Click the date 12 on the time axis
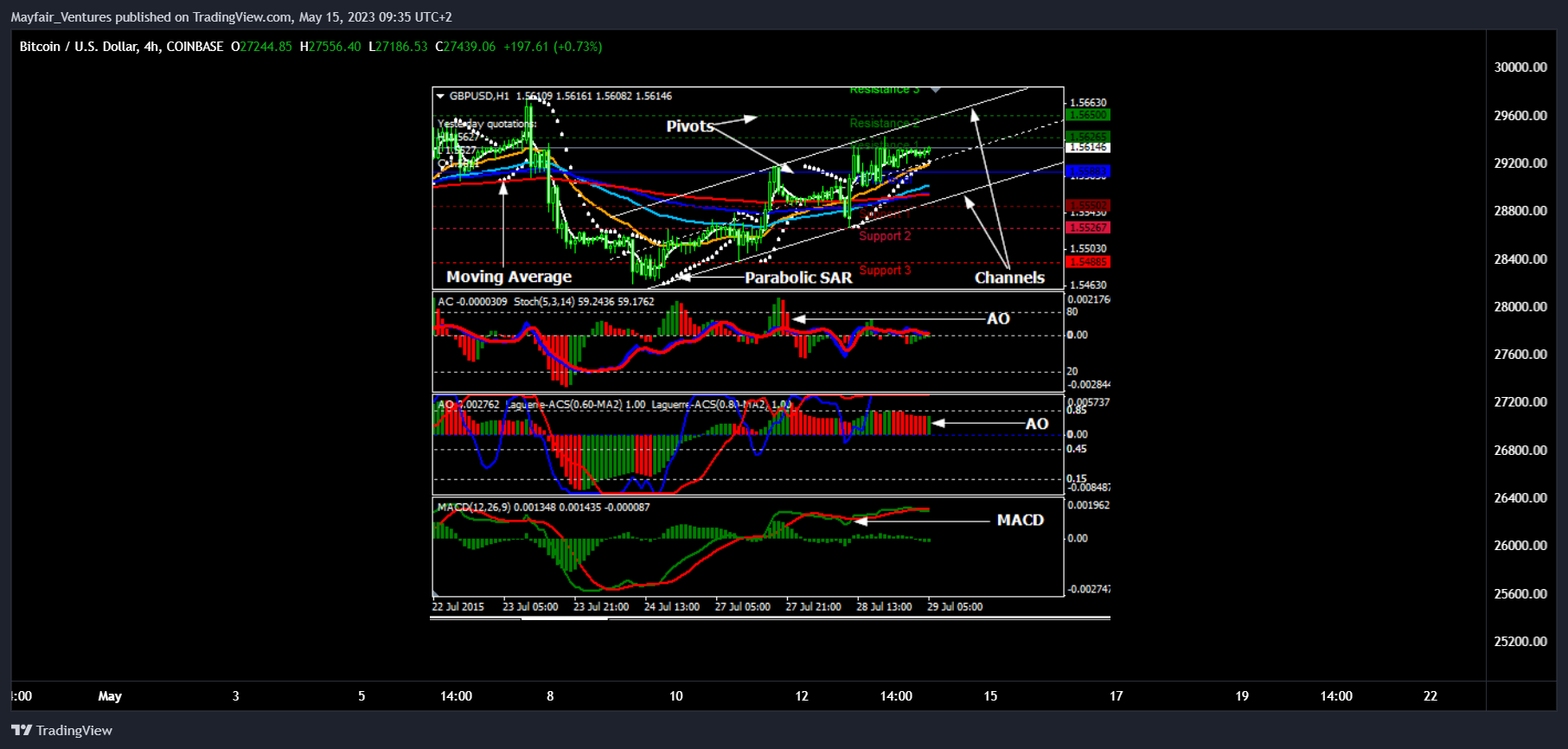Screen dimensions: 1568x749 [802, 696]
